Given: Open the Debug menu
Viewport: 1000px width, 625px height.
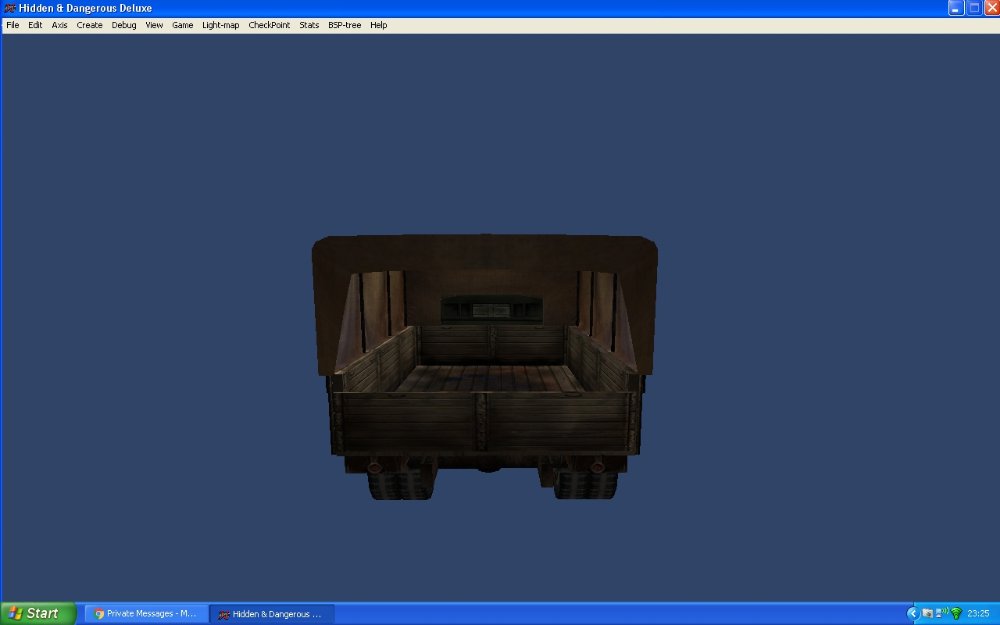Looking at the screenshot, I should (124, 25).
